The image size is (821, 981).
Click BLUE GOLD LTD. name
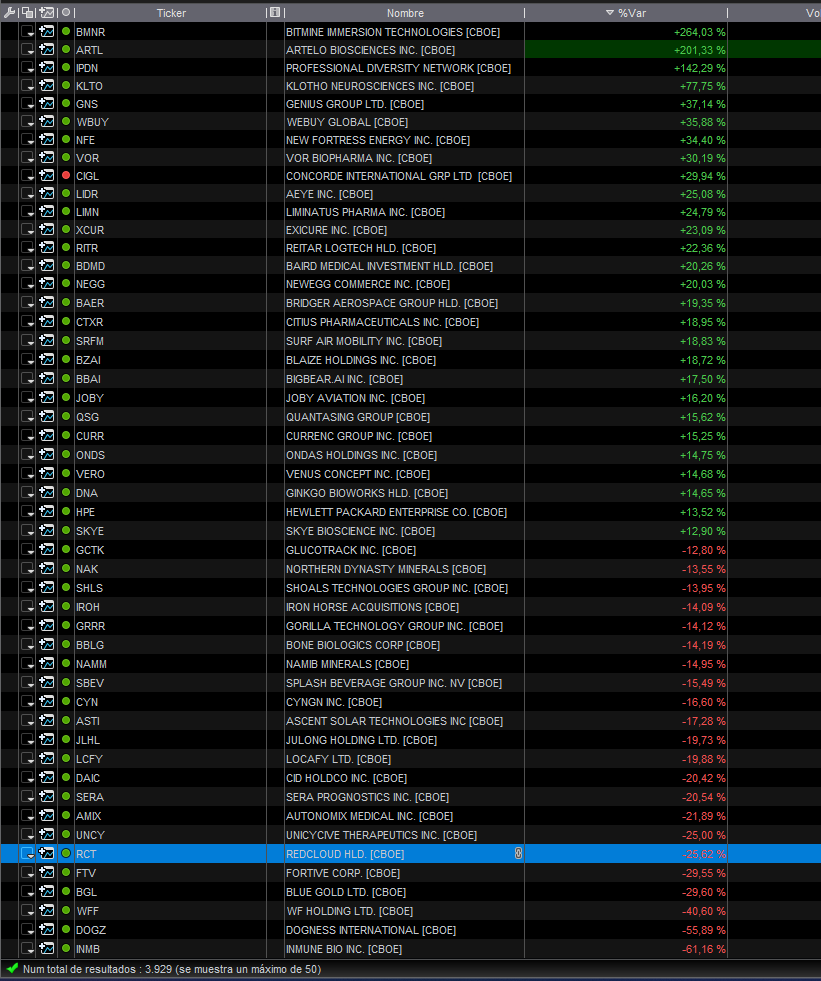346,892
